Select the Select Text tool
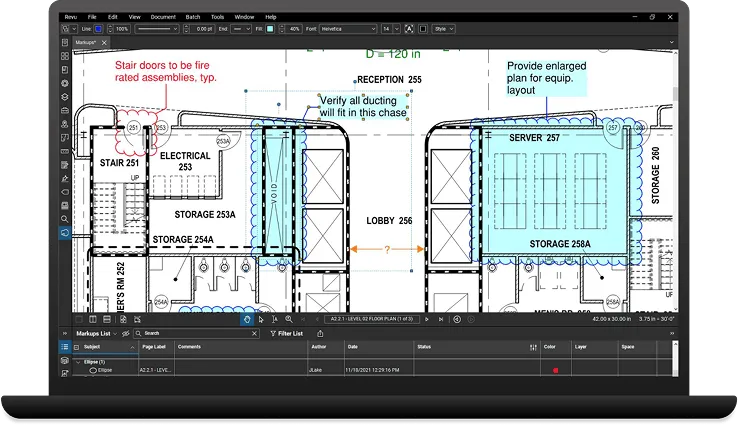Viewport: 738px width, 426px height. pyautogui.click(x=275, y=319)
